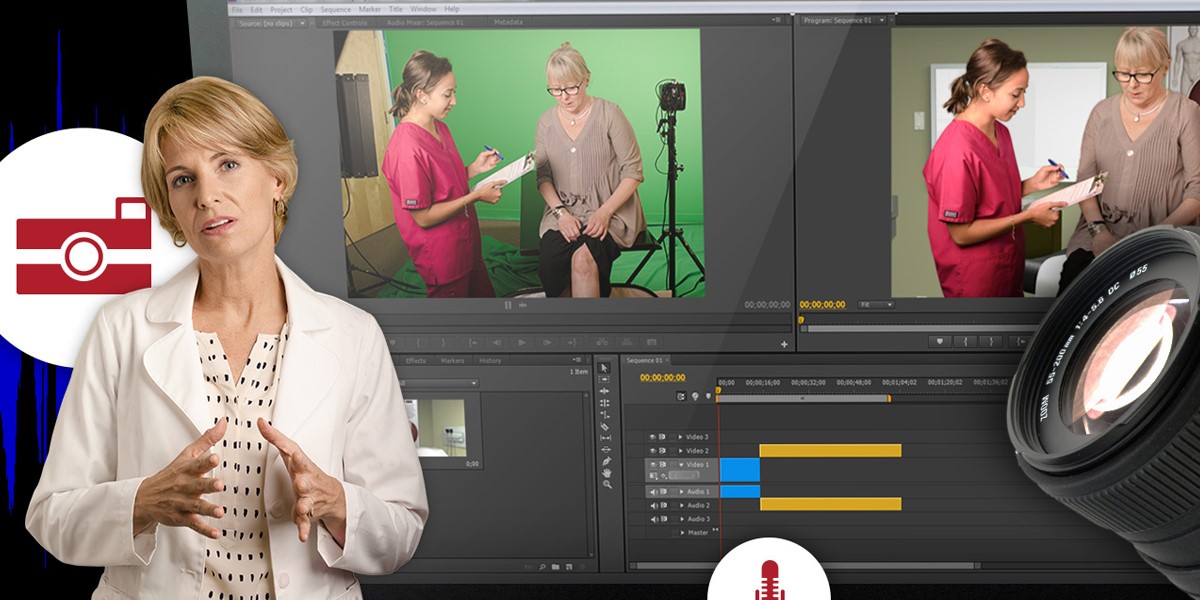
Task: Toggle Snap in the timeline header
Action: (682, 397)
